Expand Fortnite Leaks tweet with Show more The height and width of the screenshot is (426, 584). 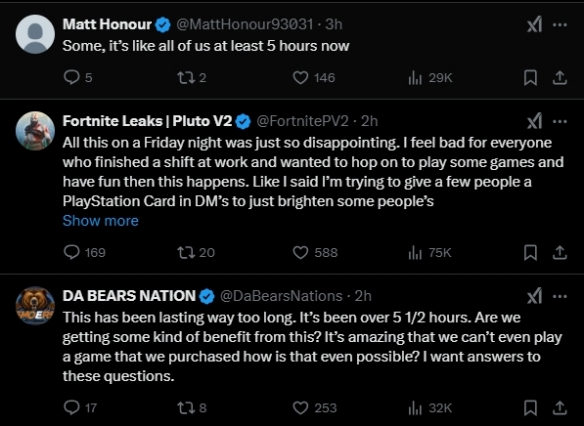pyautogui.click(x=101, y=221)
